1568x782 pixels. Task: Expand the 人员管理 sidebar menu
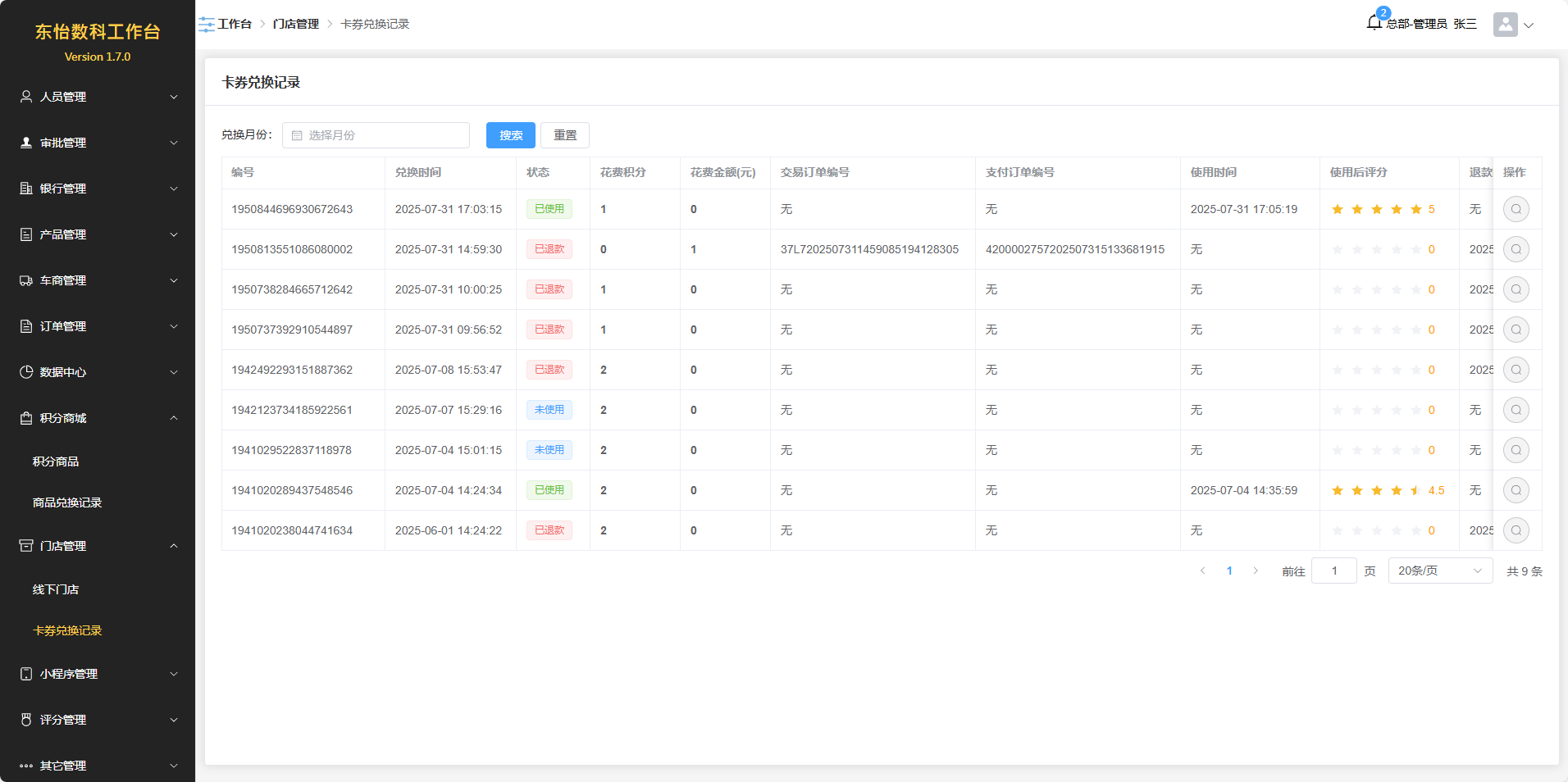pos(97,97)
